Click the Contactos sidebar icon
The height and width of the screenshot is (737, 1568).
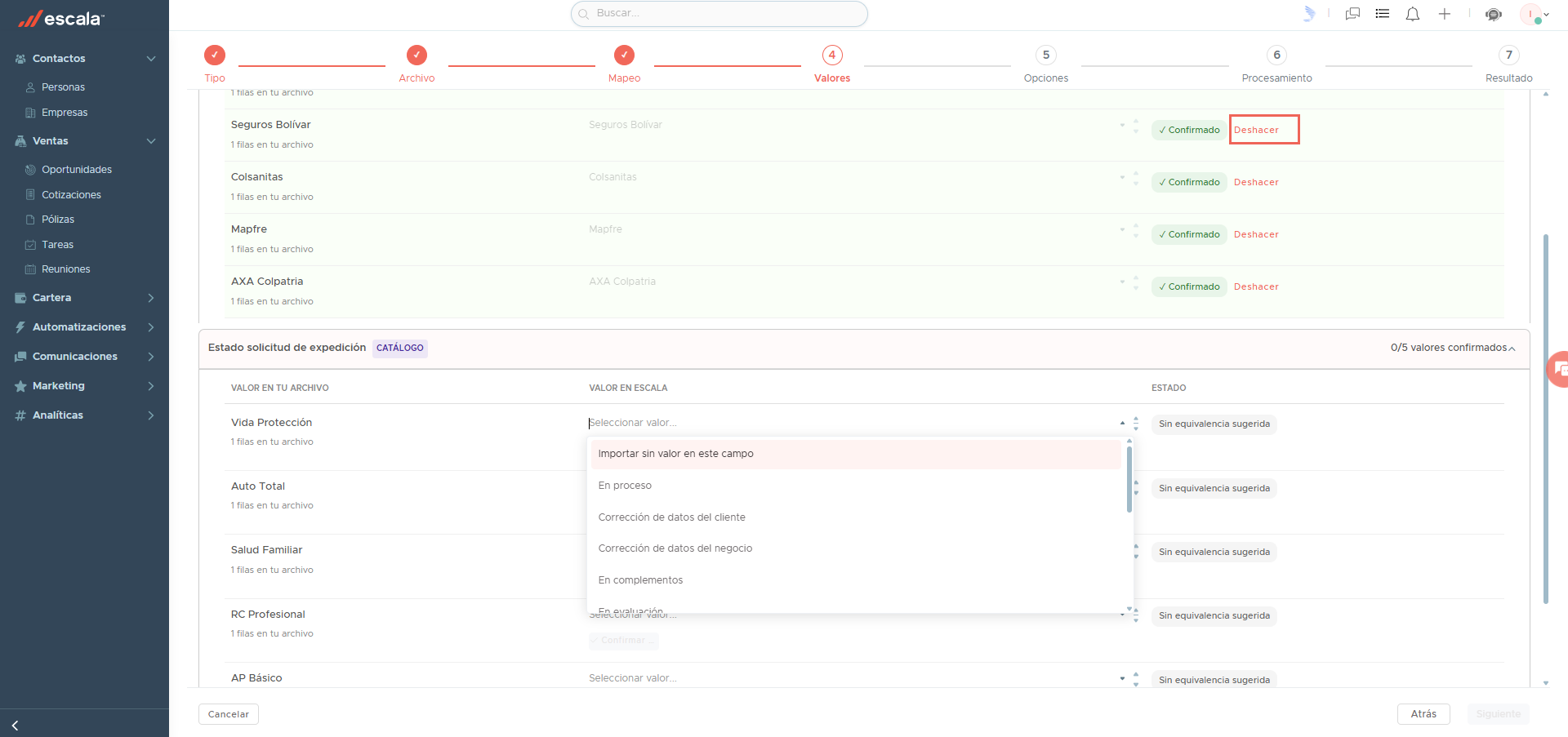(x=20, y=59)
